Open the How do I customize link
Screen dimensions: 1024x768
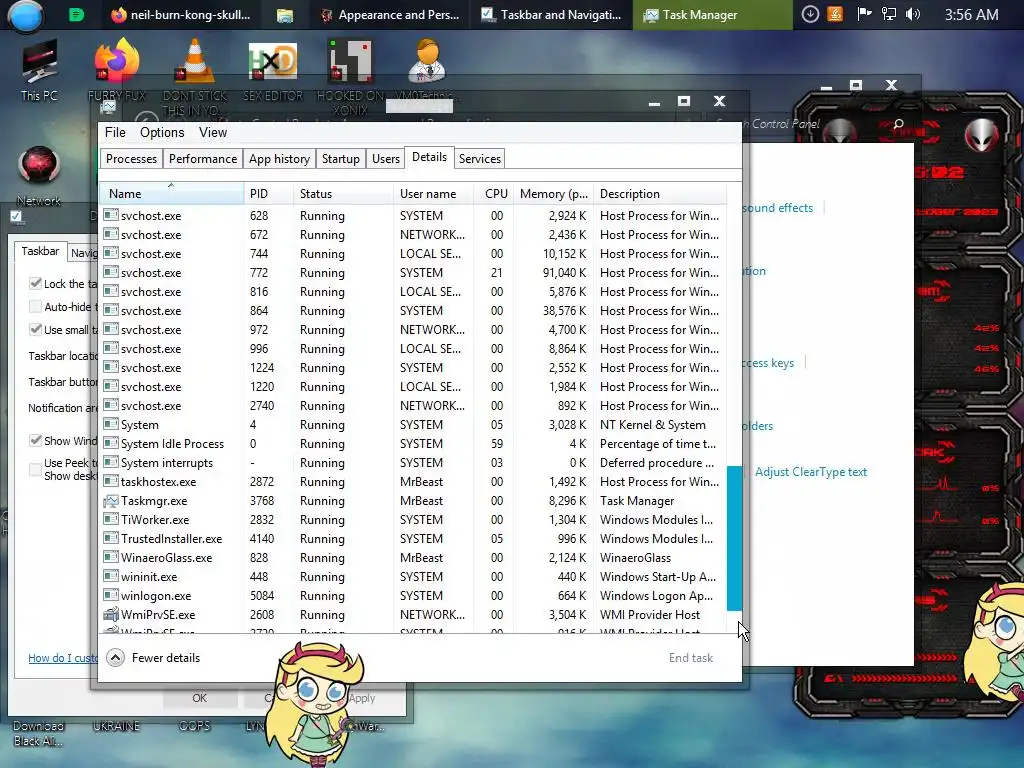(x=63, y=658)
